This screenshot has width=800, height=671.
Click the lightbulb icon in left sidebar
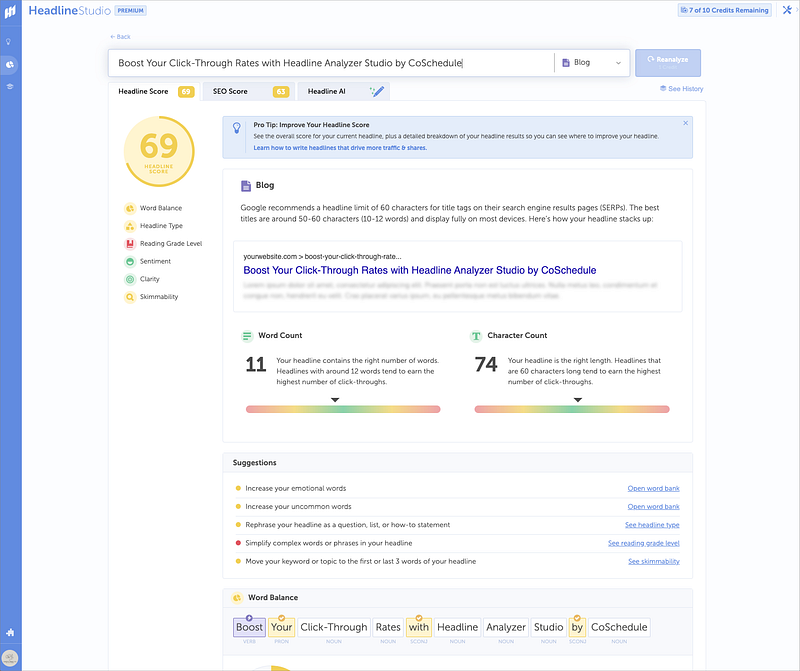click(x=10, y=42)
